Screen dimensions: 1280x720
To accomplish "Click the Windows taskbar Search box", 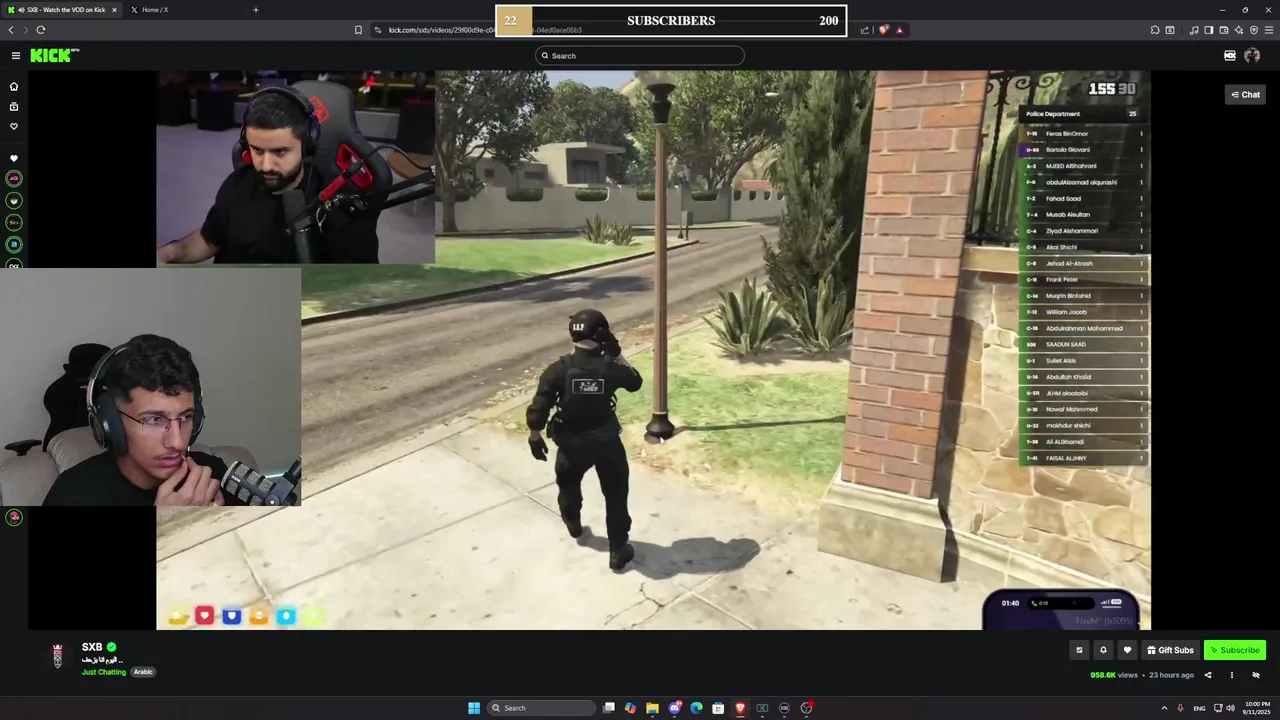I will 540,708.
